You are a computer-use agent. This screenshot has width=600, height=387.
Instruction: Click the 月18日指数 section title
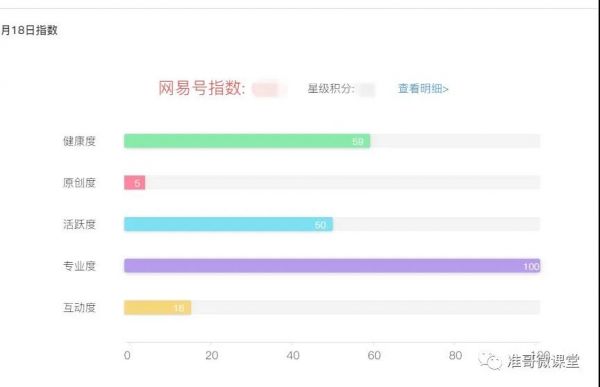pos(29,30)
